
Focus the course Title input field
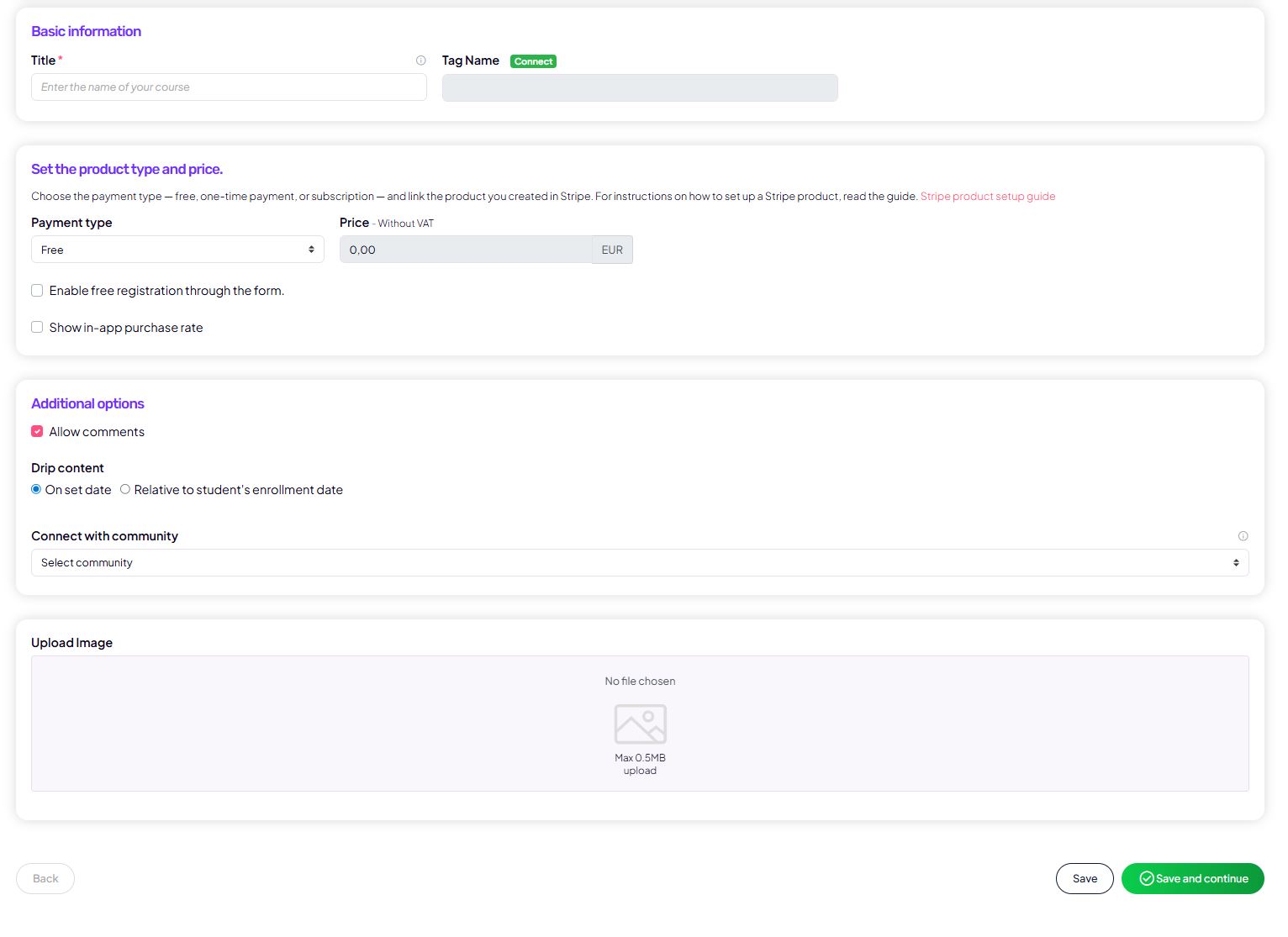pos(229,87)
